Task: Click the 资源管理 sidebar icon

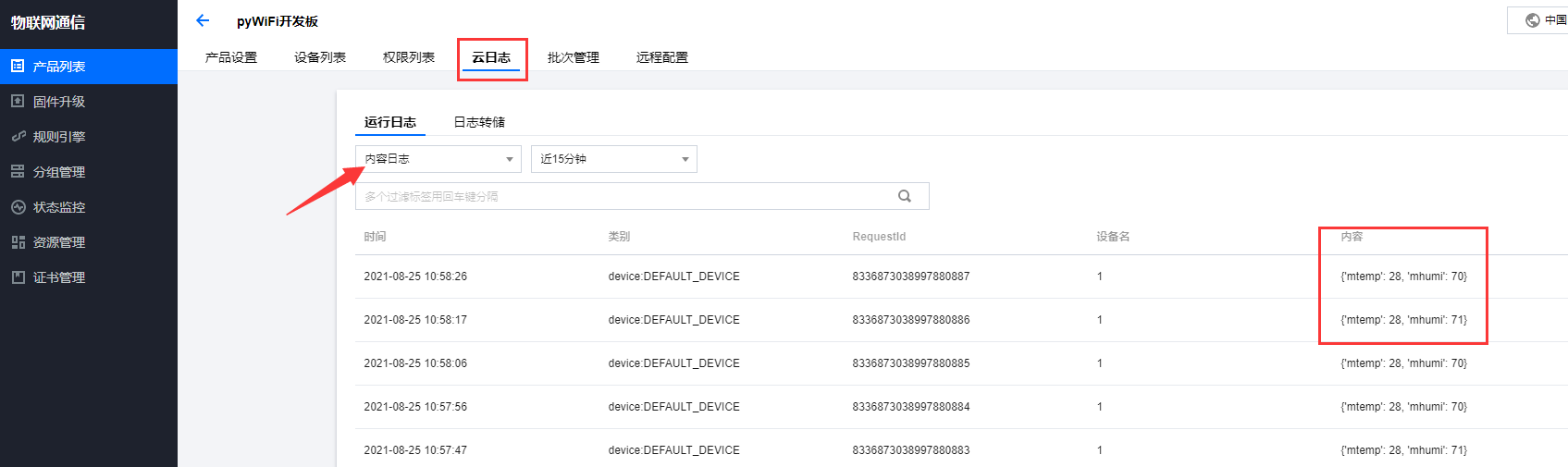Action: [x=18, y=242]
